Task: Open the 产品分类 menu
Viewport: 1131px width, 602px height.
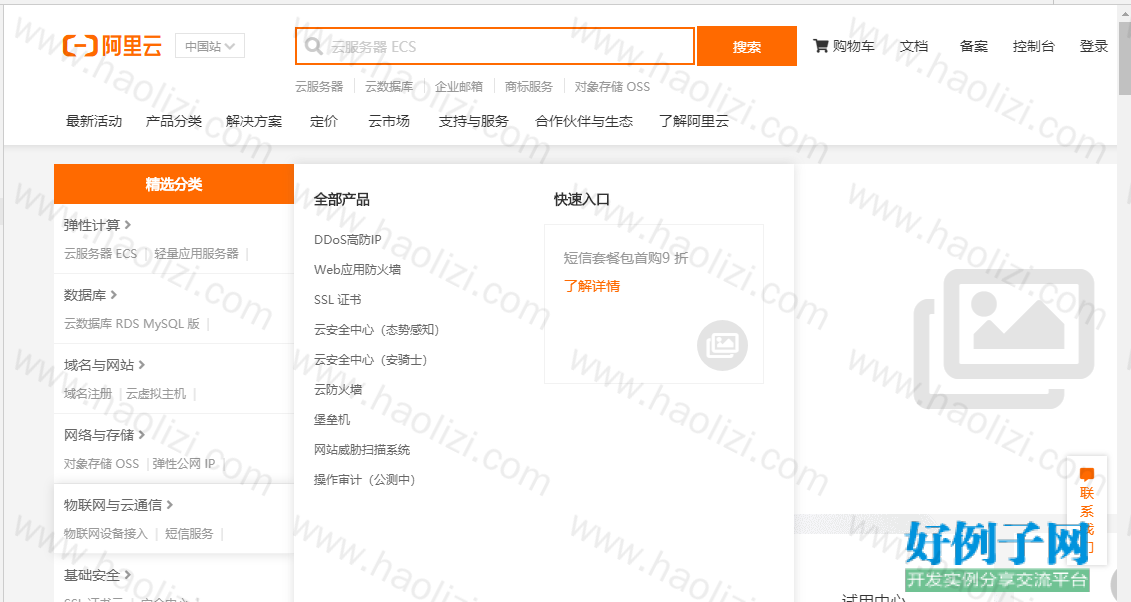Action: pyautogui.click(x=174, y=121)
